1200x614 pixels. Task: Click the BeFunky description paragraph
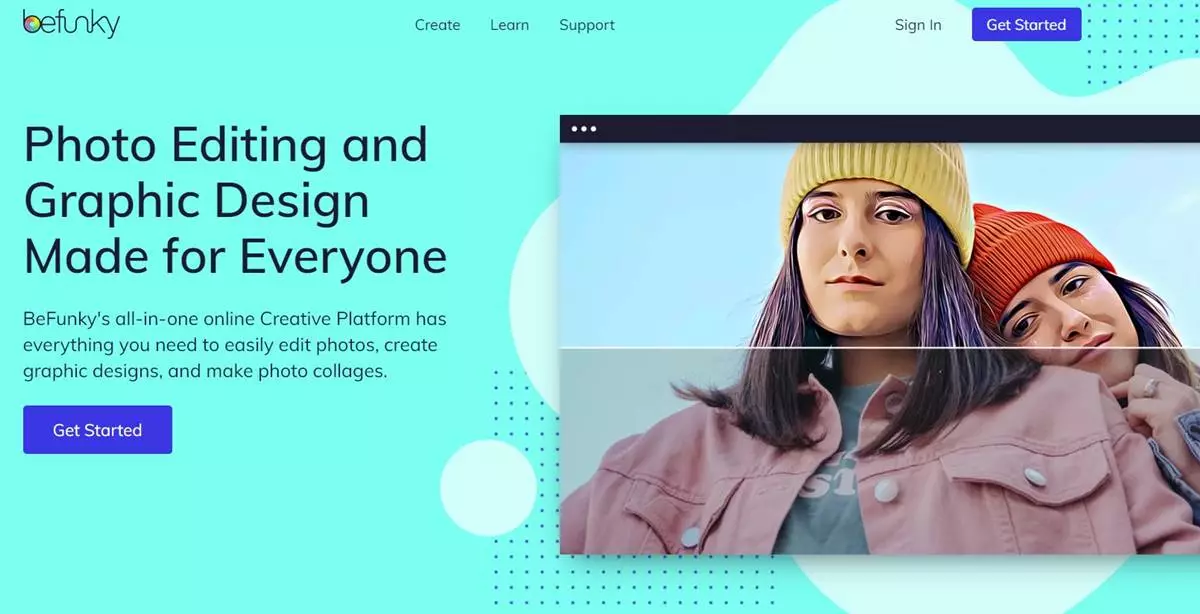(x=235, y=345)
